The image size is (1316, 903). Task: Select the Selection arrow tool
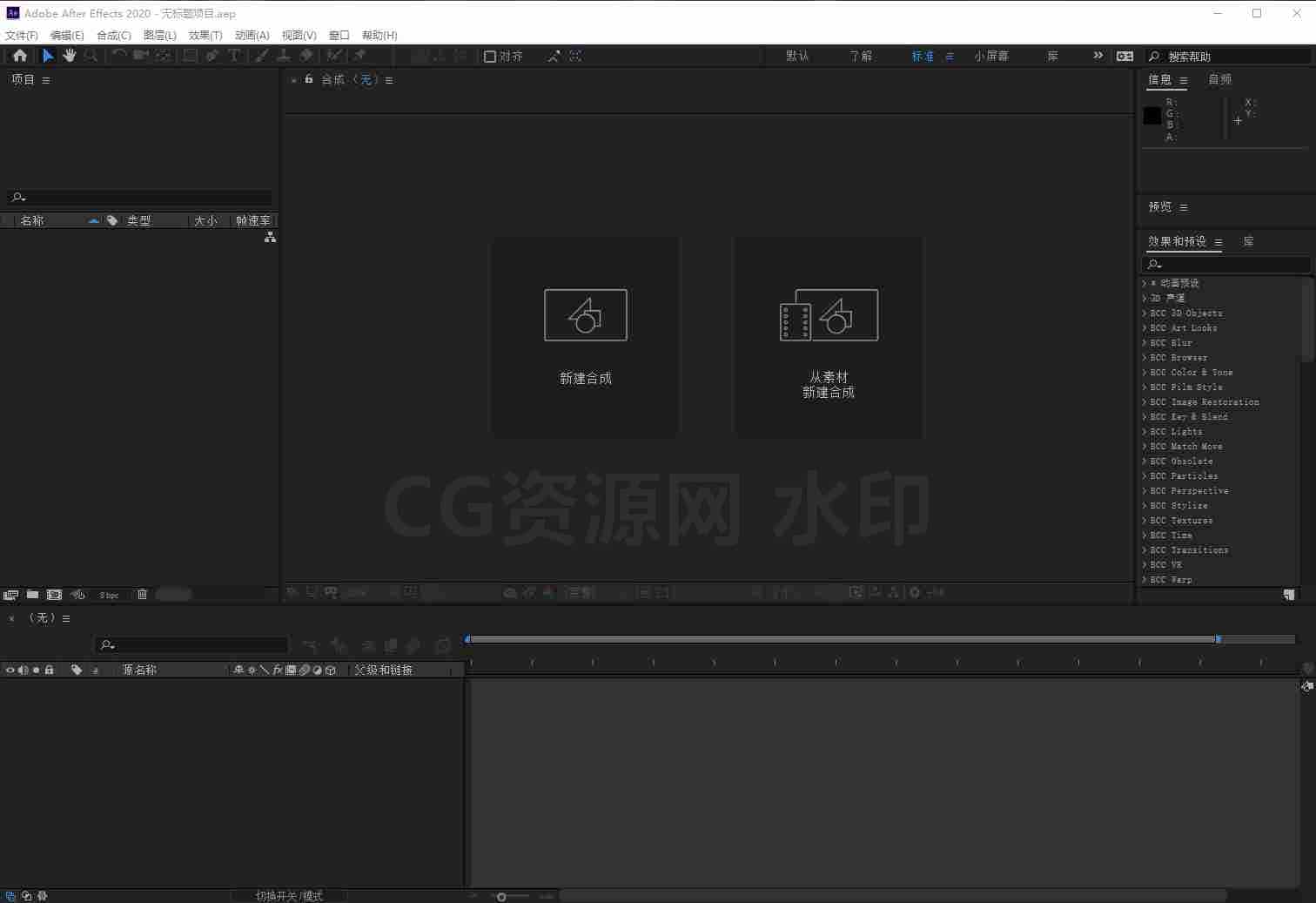[x=48, y=56]
